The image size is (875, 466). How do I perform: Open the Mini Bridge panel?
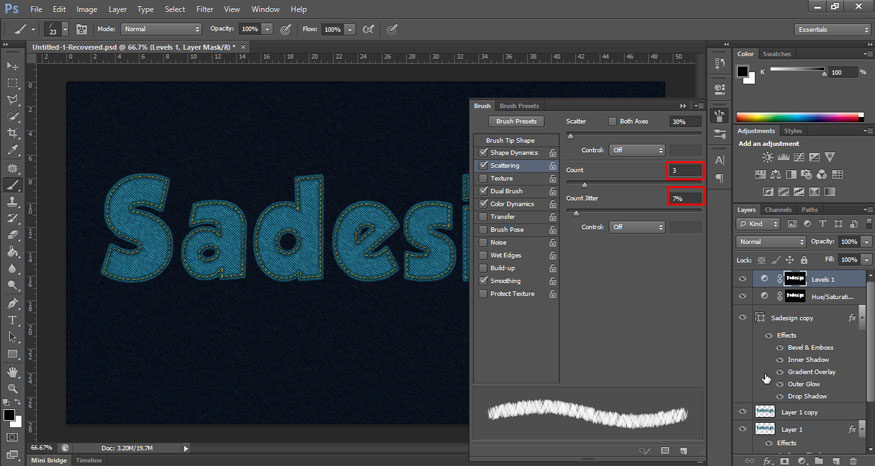point(49,460)
